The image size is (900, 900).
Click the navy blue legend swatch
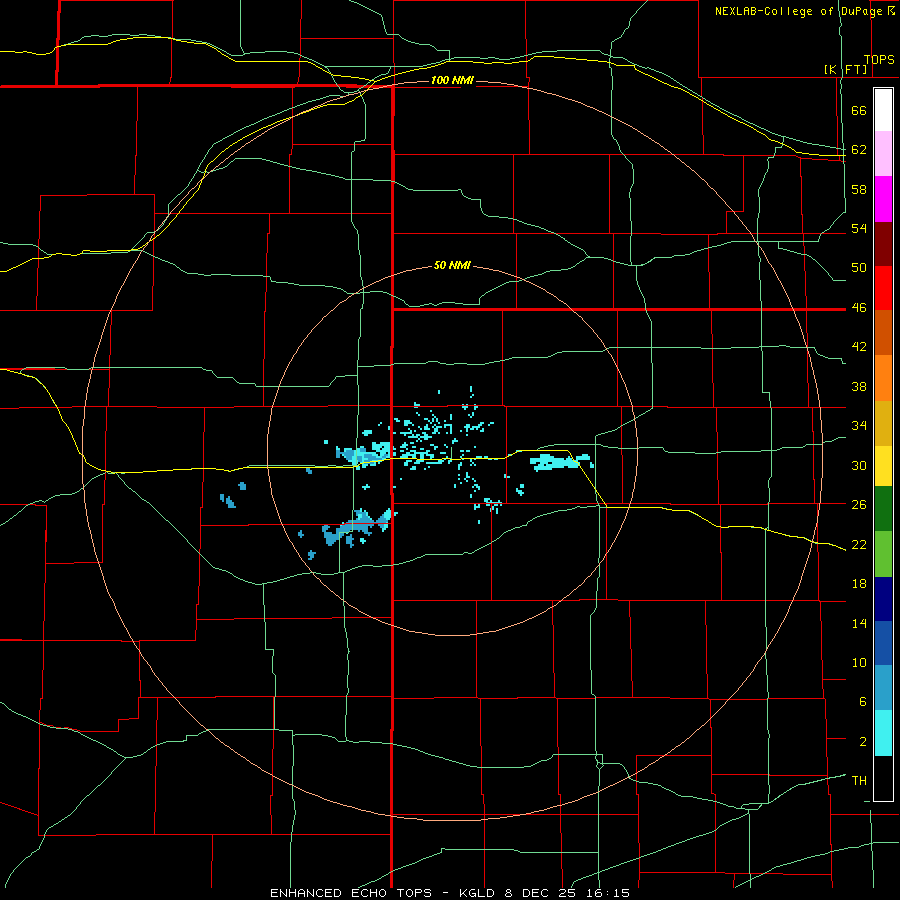tap(883, 599)
